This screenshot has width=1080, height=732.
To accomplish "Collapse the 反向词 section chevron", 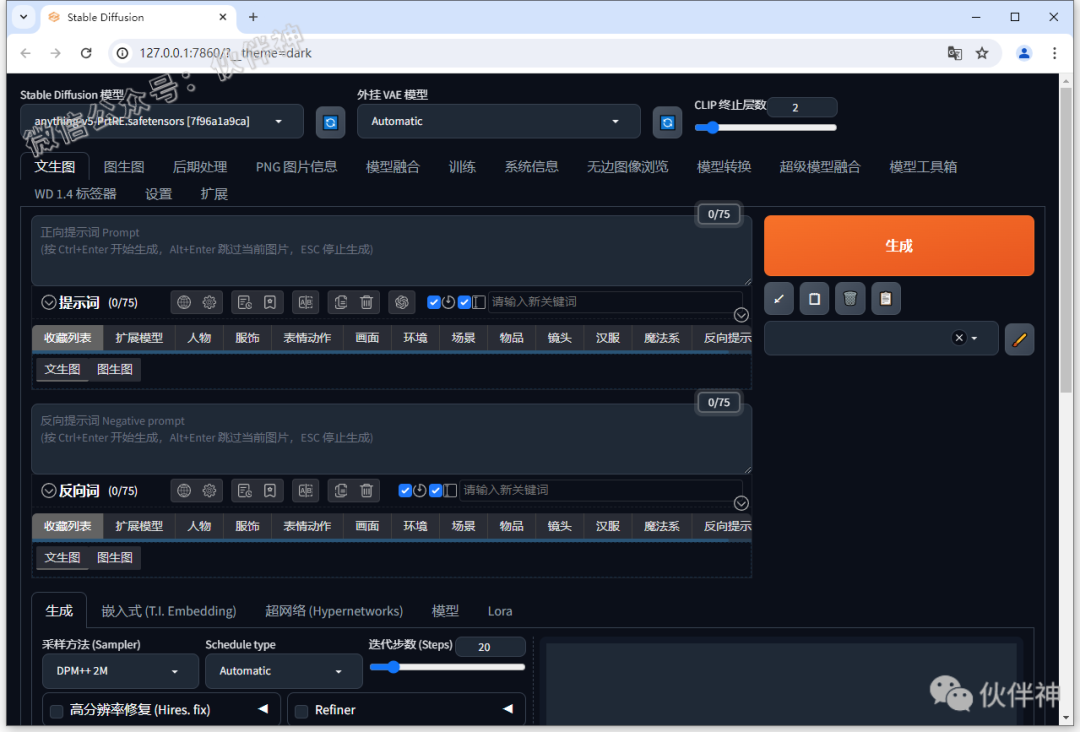I will pyautogui.click(x=48, y=490).
